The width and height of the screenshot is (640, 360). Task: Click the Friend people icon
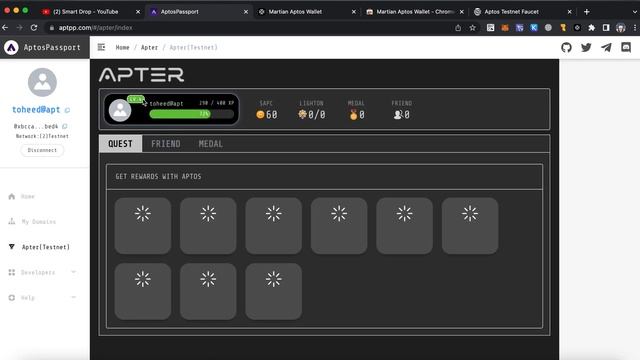[398, 115]
